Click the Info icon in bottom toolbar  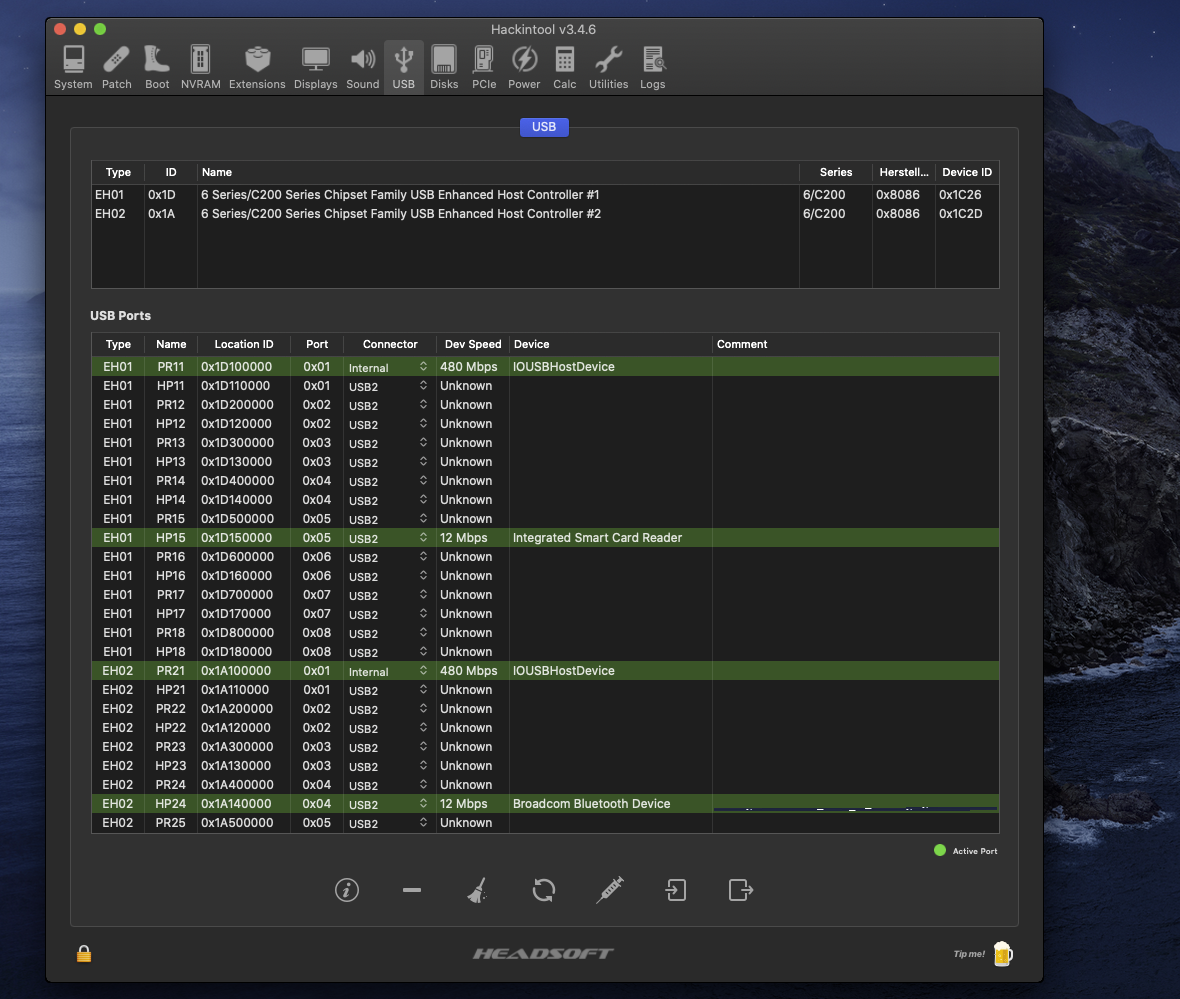pyautogui.click(x=347, y=889)
